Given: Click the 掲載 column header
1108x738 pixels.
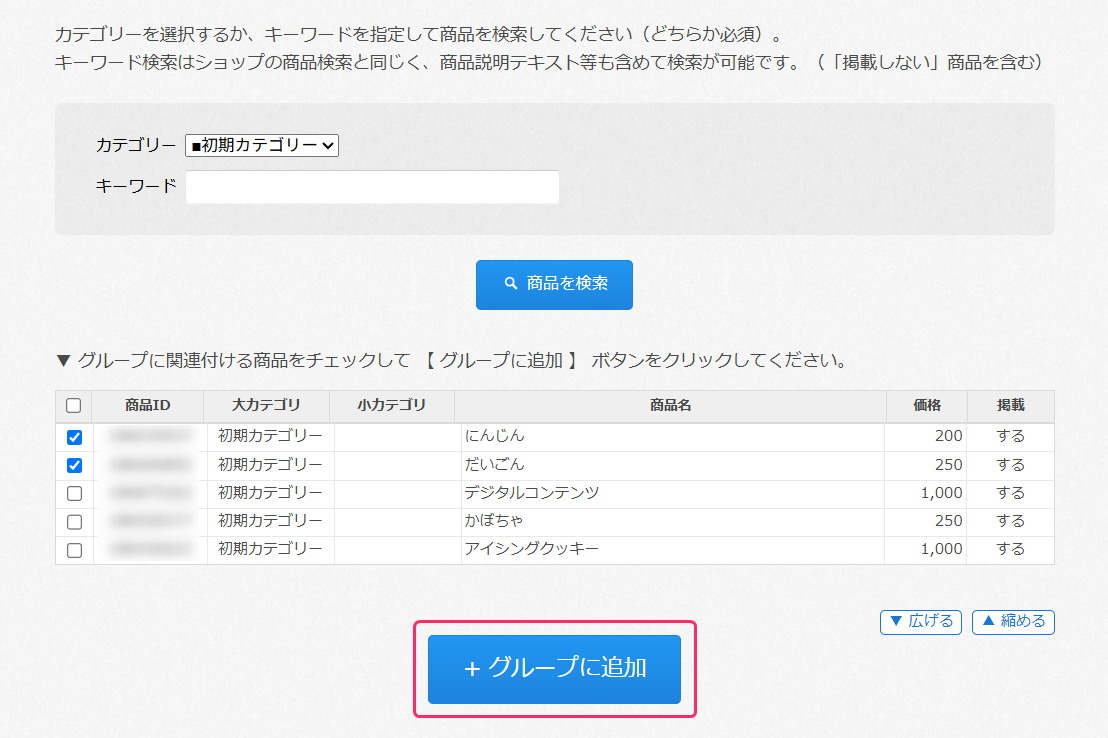Looking at the screenshot, I should [1010, 405].
